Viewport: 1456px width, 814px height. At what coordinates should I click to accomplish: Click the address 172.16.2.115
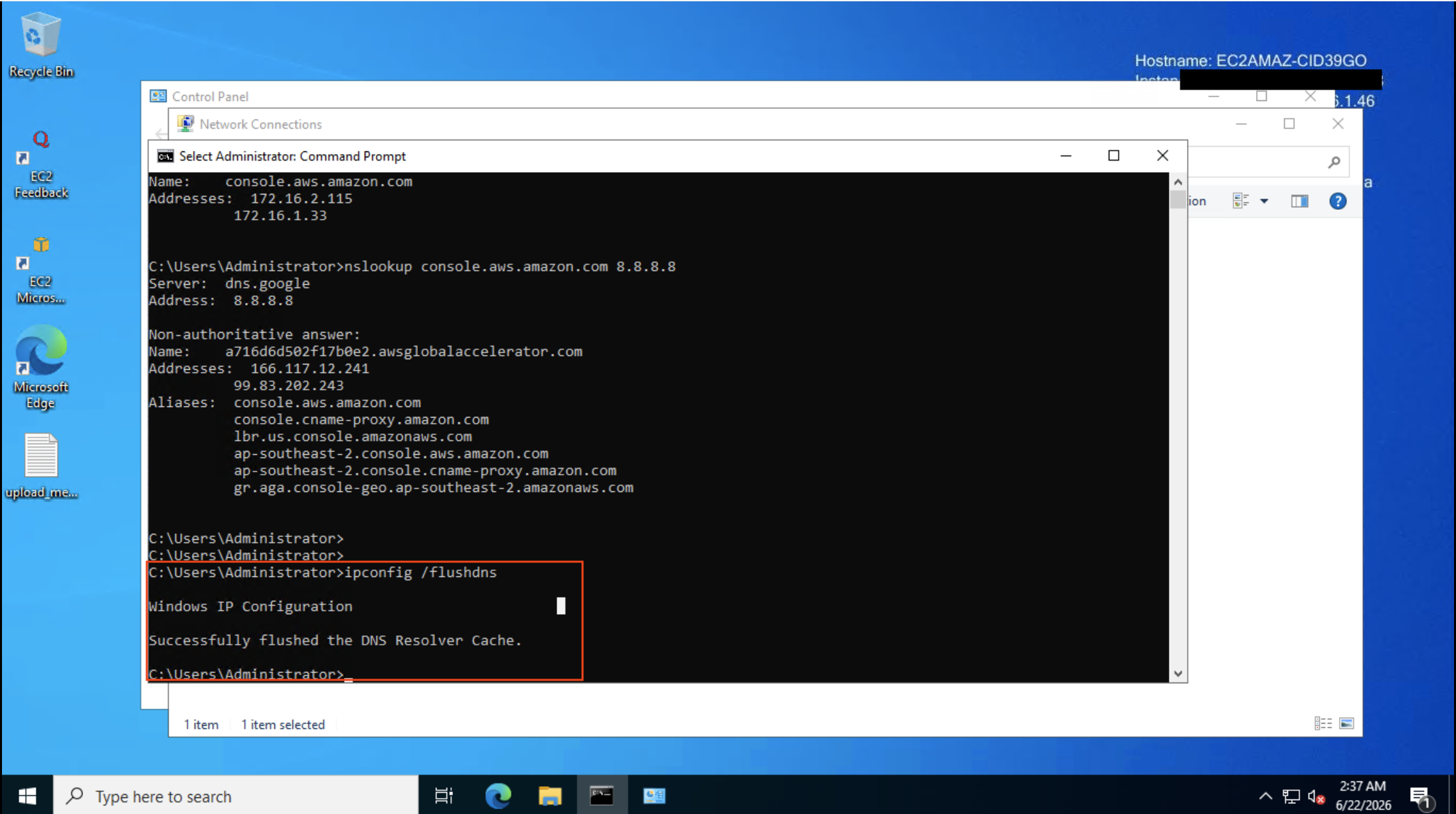pos(301,199)
